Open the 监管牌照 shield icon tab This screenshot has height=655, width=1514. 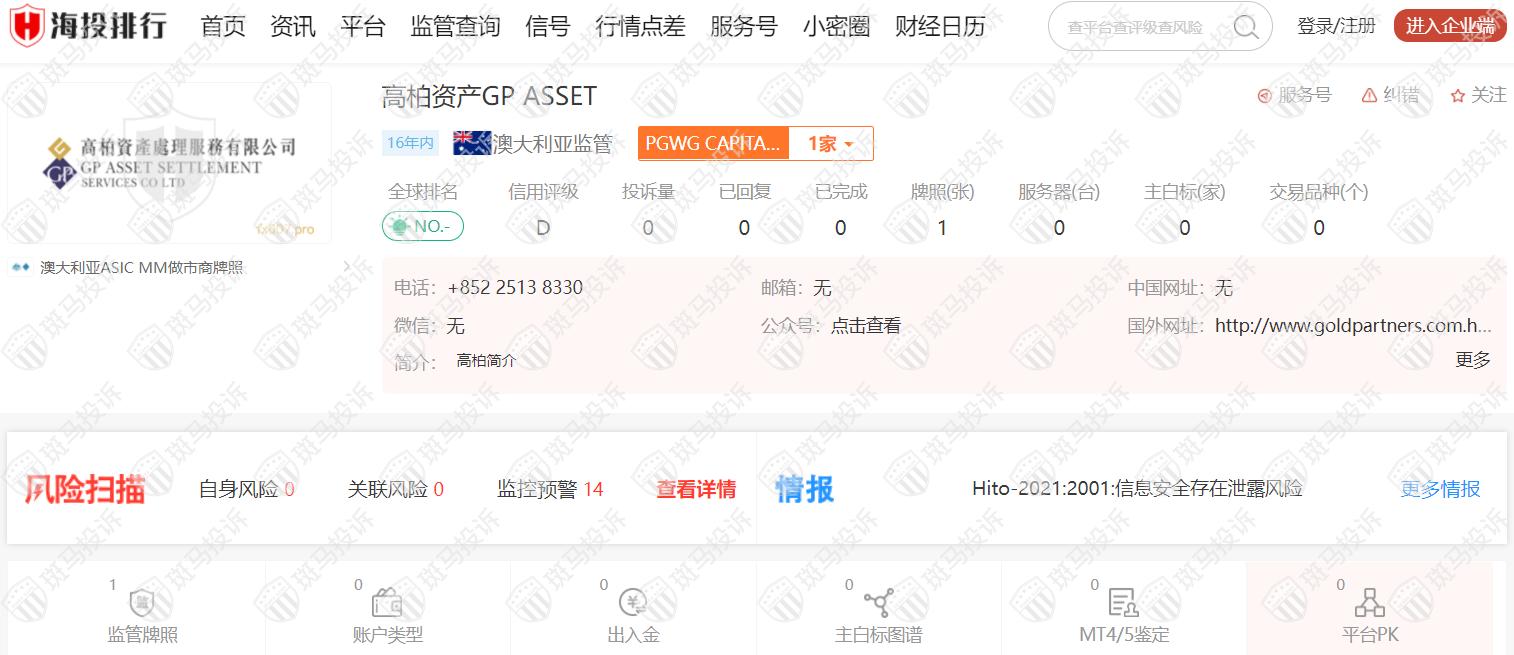[142, 604]
